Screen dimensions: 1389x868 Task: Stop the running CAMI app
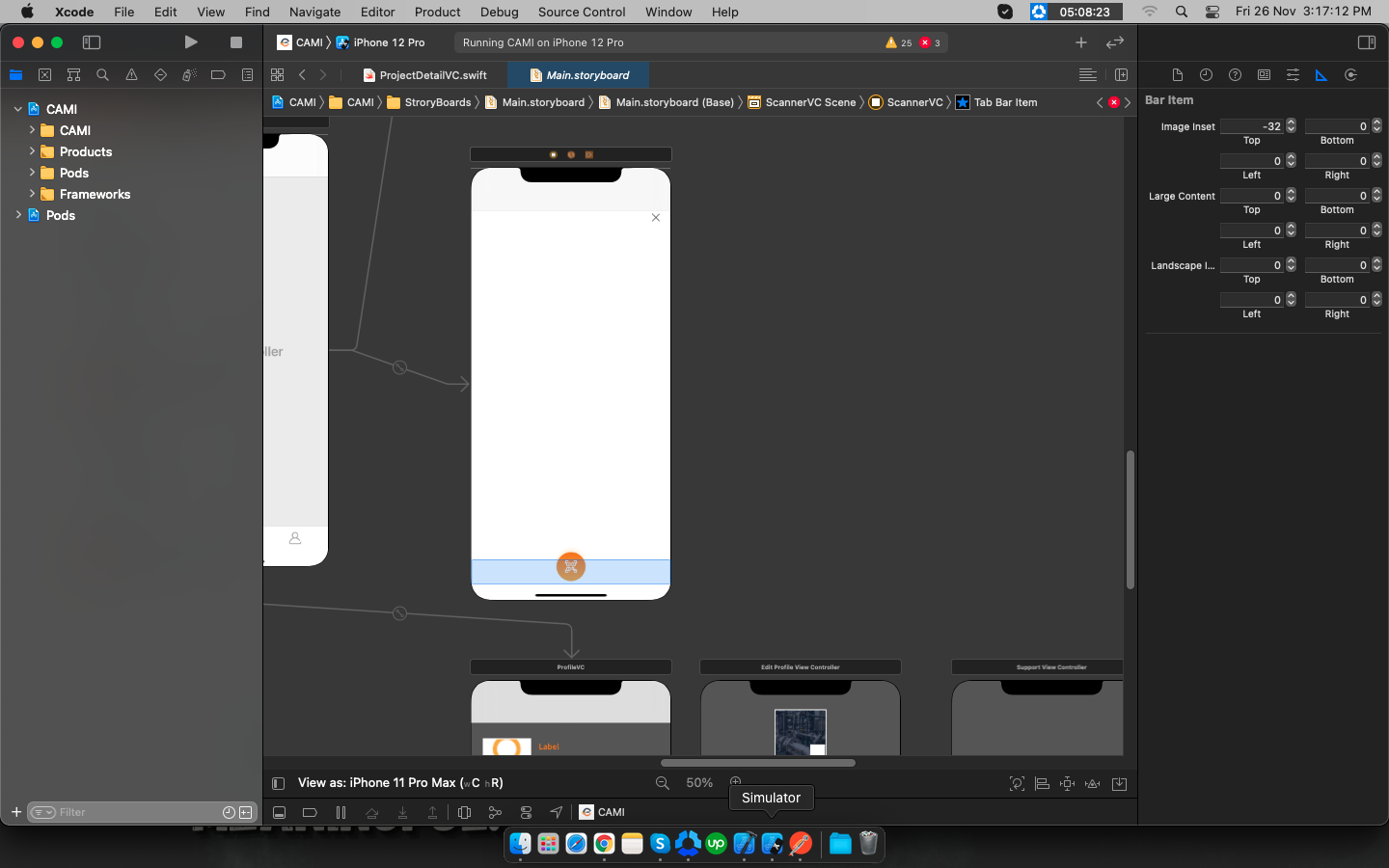click(x=236, y=42)
